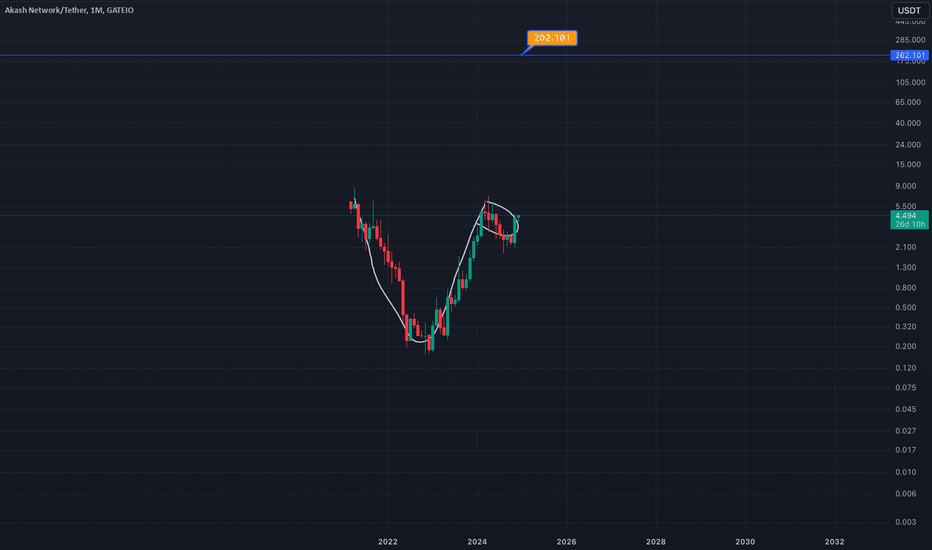This screenshot has height=550, width=932.
Task: Click the 2.100 price axis label
Action: (906, 247)
